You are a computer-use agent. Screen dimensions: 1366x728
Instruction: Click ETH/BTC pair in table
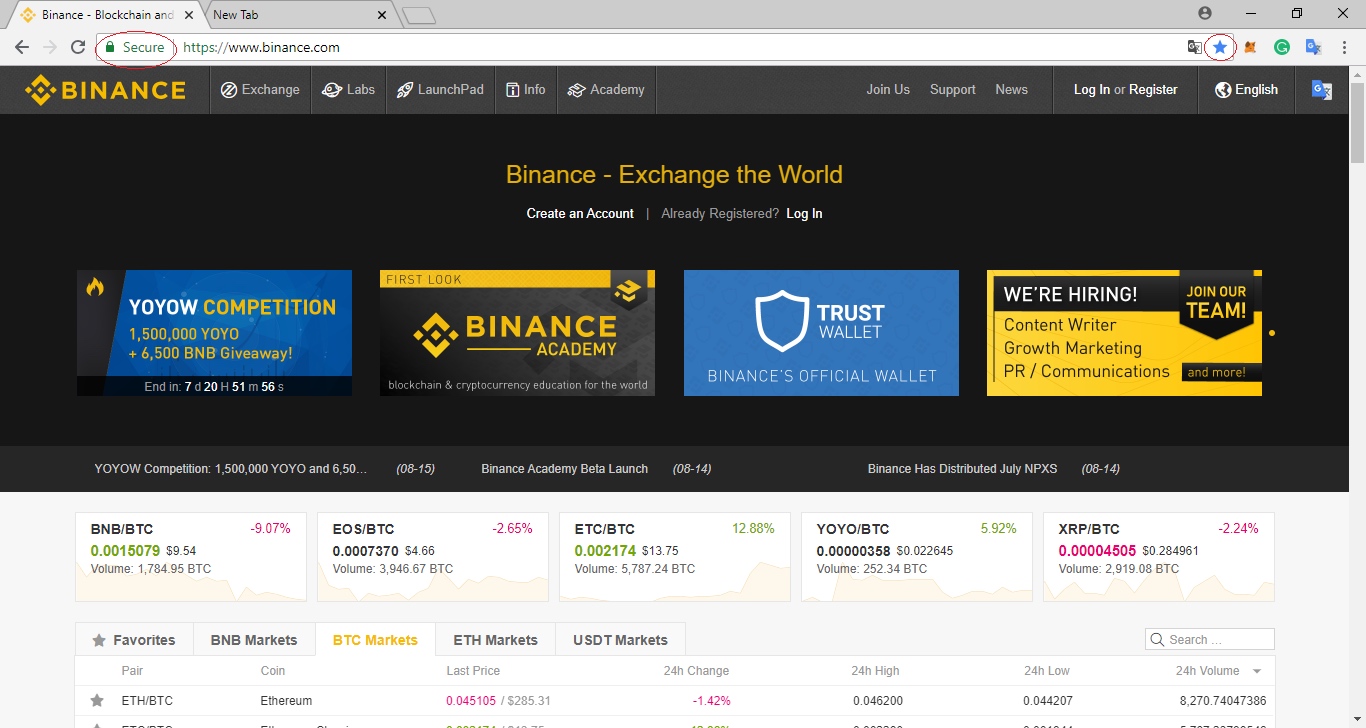[147, 701]
